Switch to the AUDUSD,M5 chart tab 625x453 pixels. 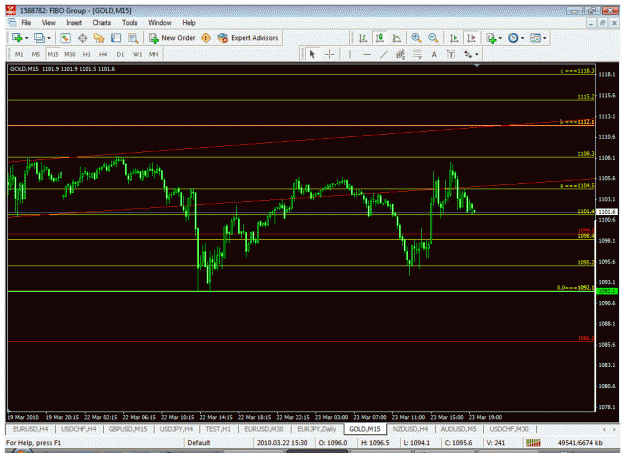click(x=458, y=429)
